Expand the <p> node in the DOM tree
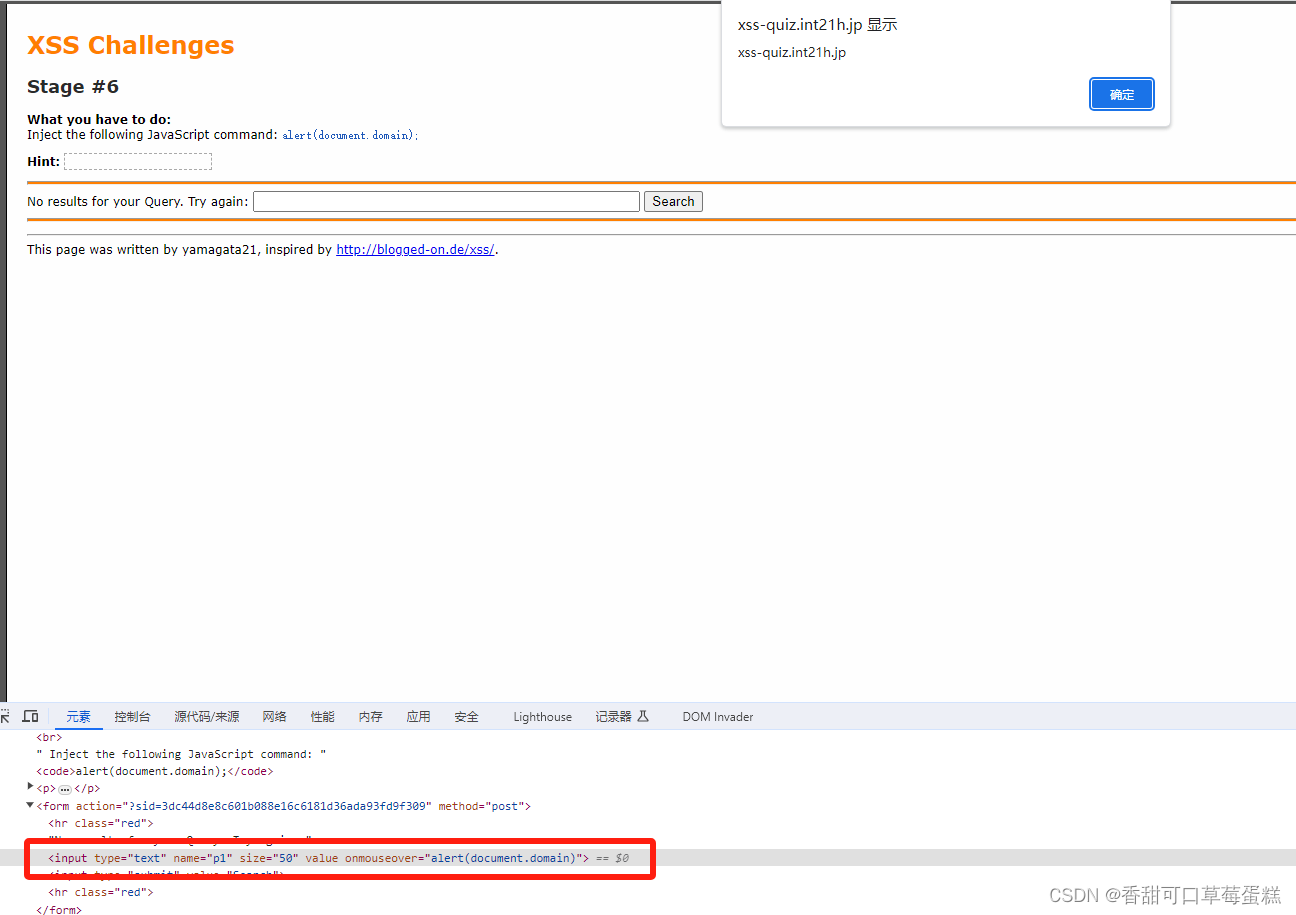The image size is (1296, 915). pos(30,788)
